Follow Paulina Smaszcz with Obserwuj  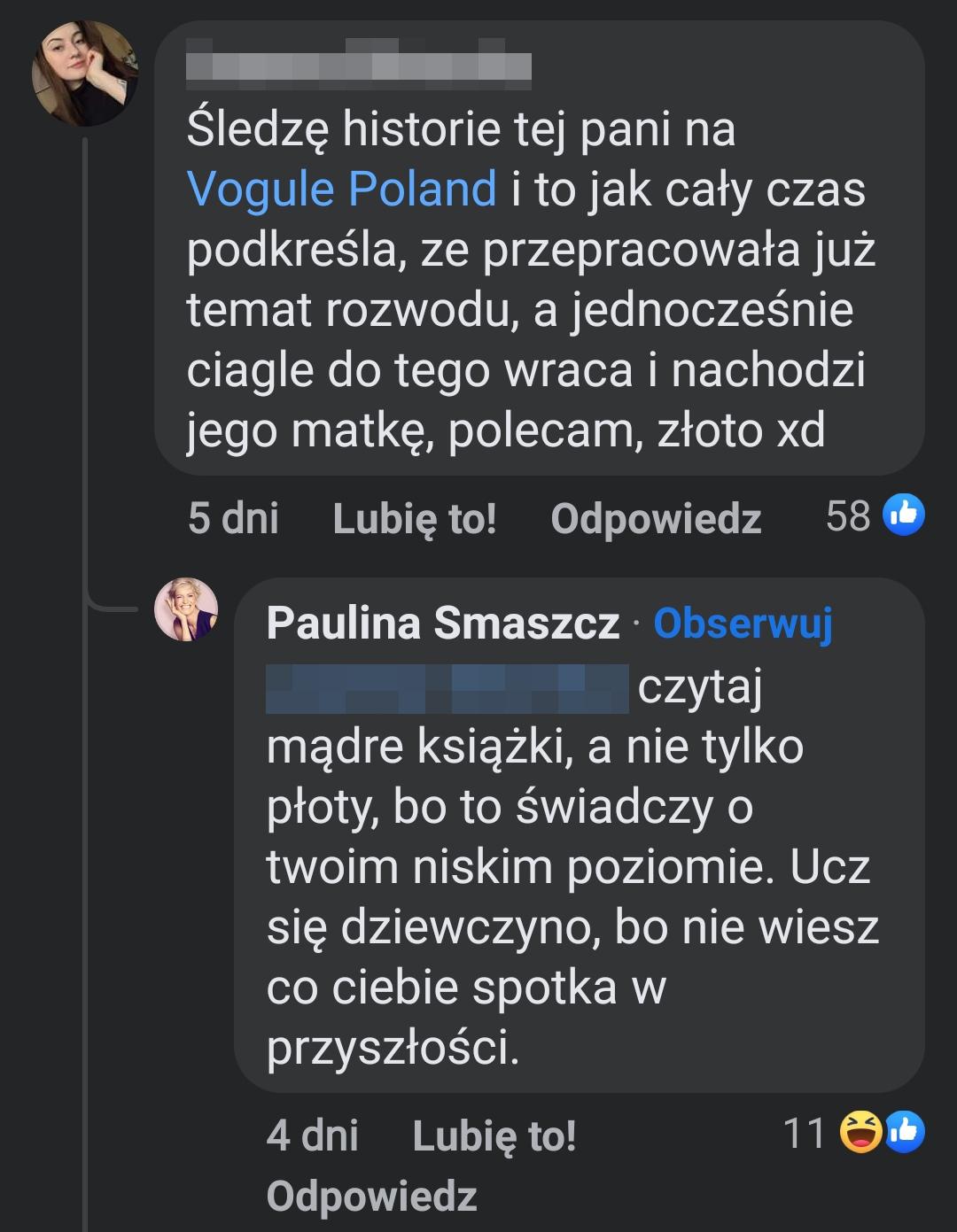tap(743, 624)
